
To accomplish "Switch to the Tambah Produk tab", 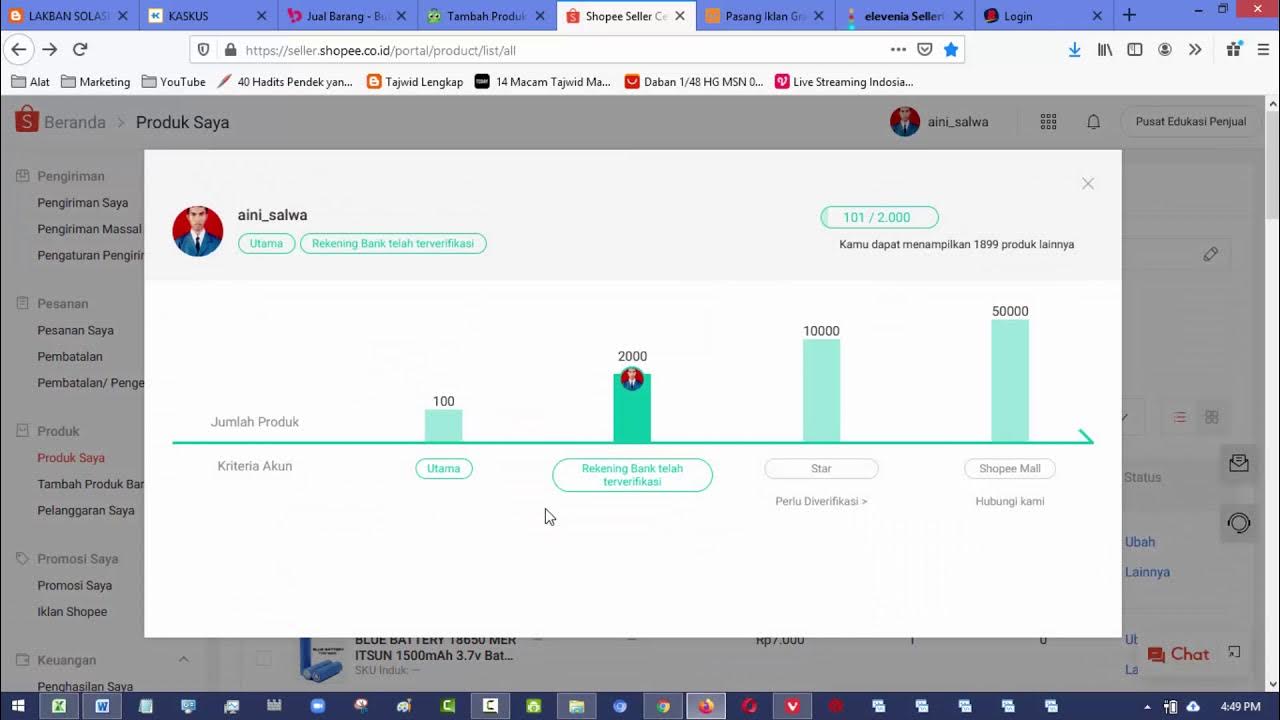I will 487,16.
